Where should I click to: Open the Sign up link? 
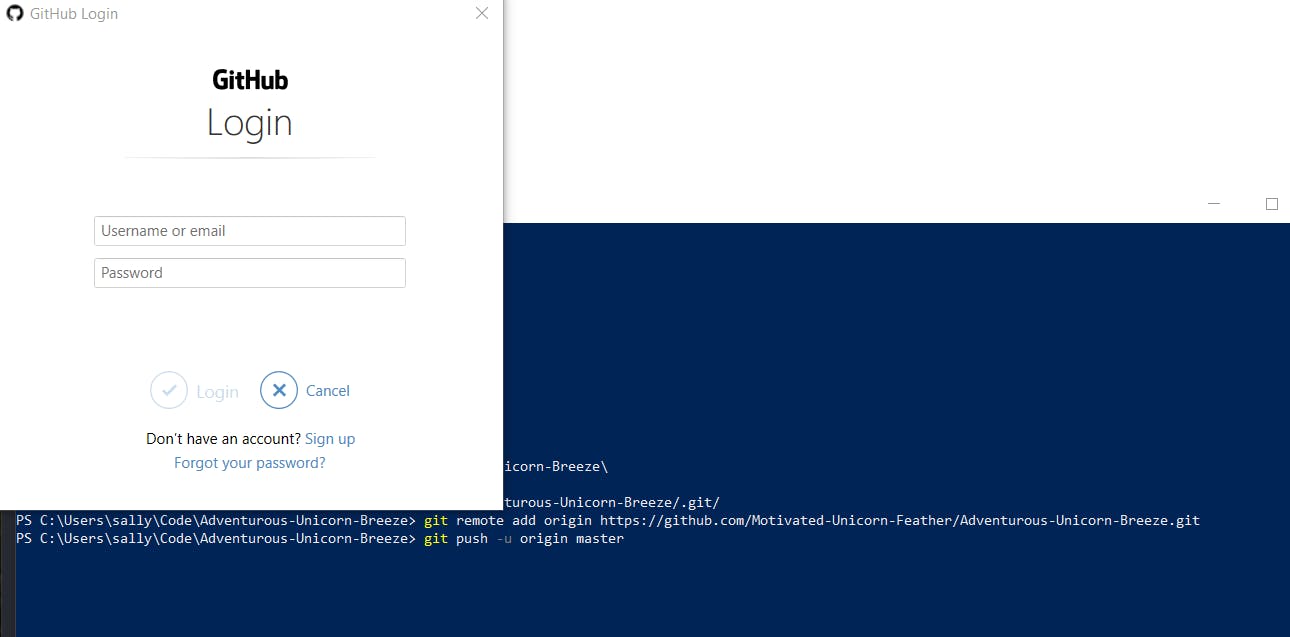330,439
